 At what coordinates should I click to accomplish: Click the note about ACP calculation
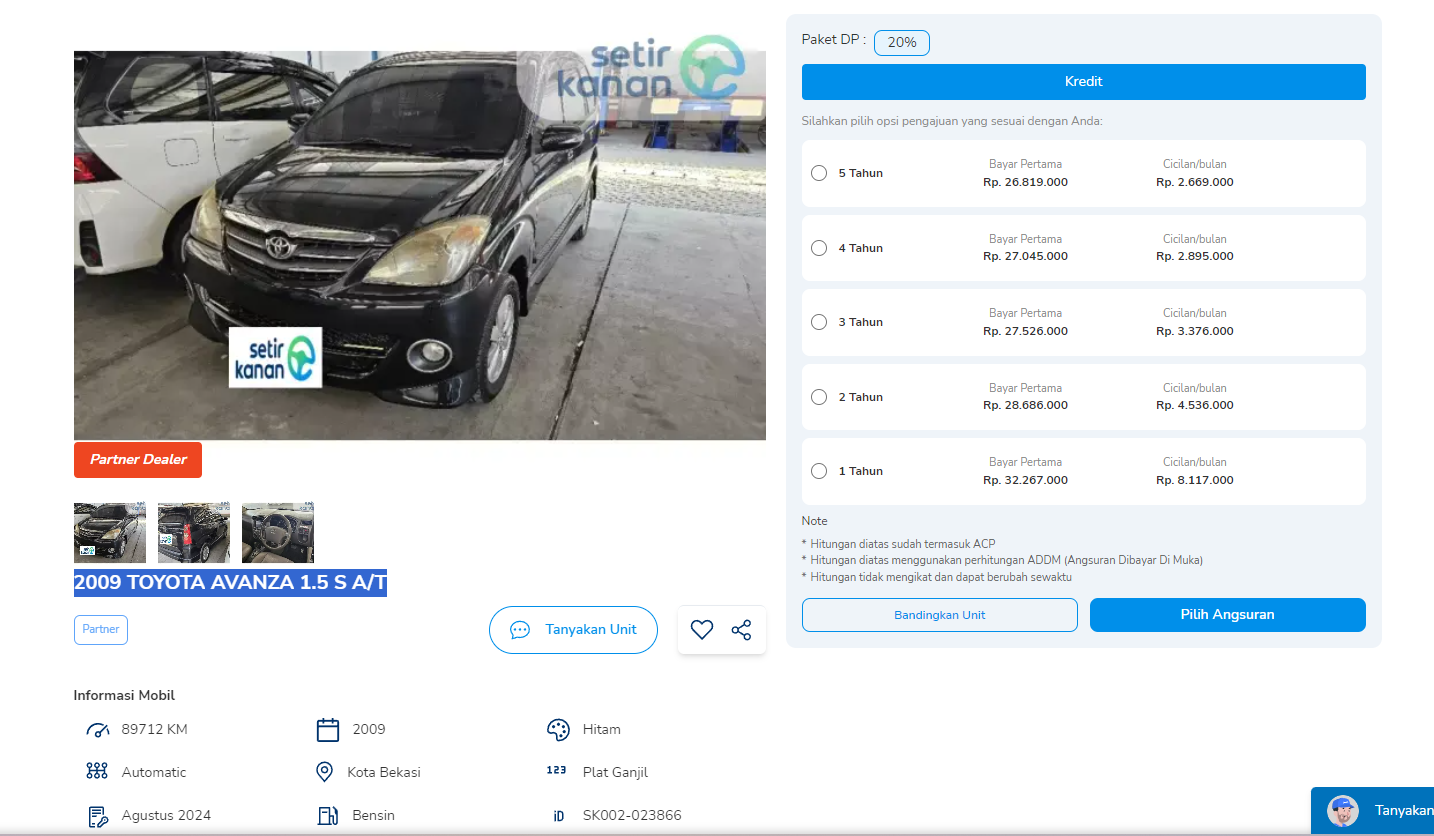pos(899,544)
